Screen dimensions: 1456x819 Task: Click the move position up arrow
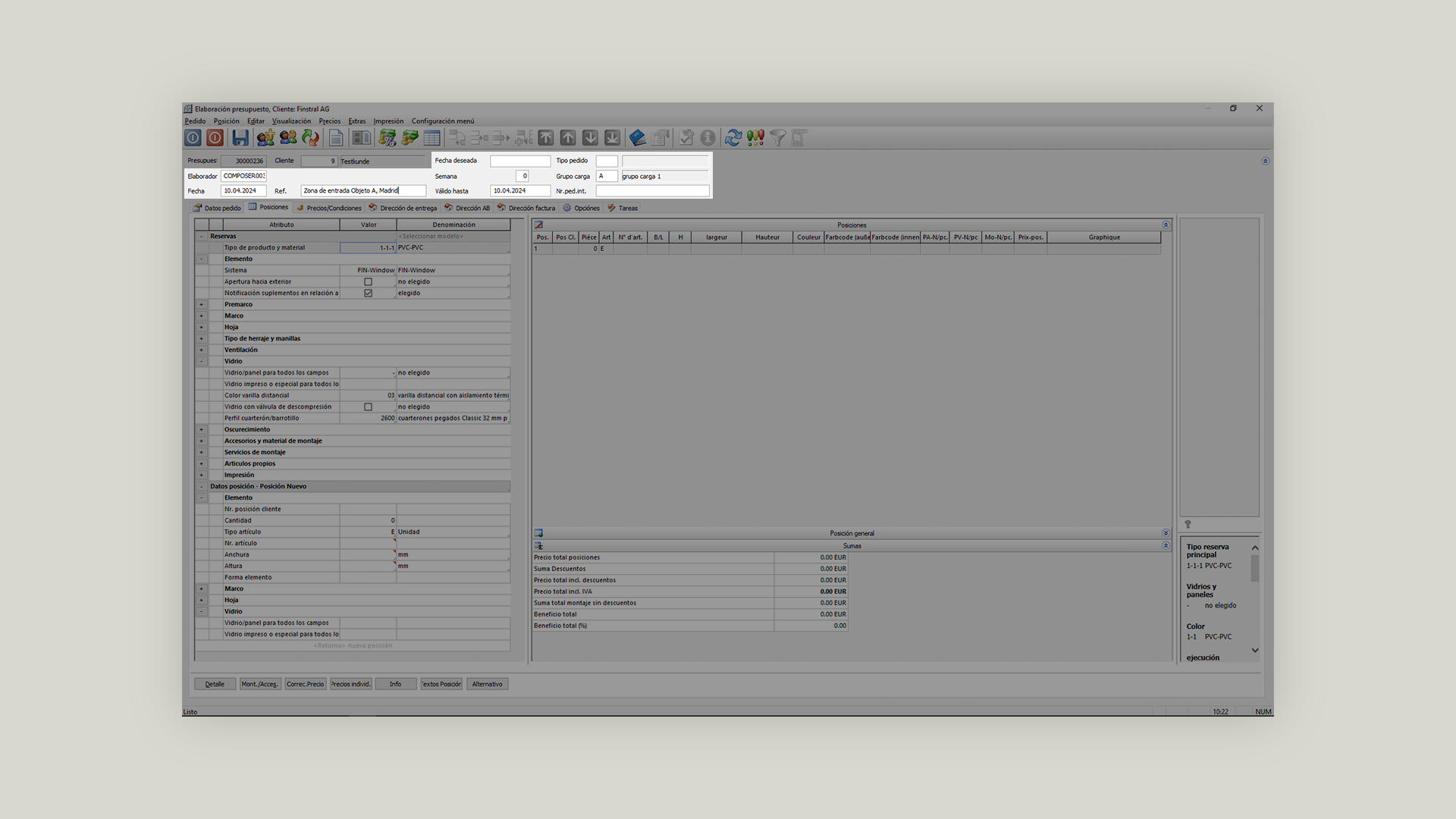point(568,137)
